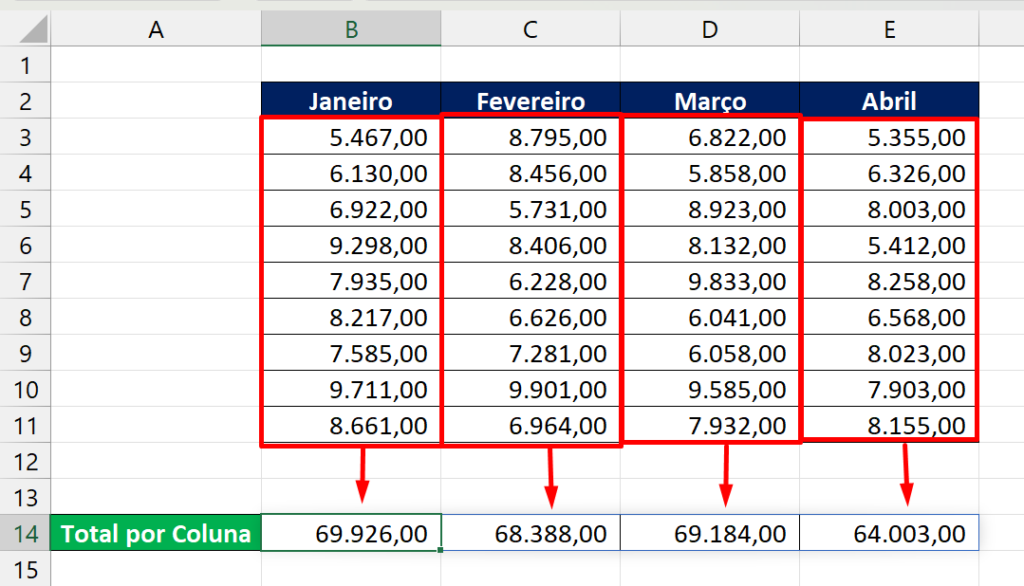The width and height of the screenshot is (1024, 586).
Task: Select row 1 header
Action: point(26,65)
